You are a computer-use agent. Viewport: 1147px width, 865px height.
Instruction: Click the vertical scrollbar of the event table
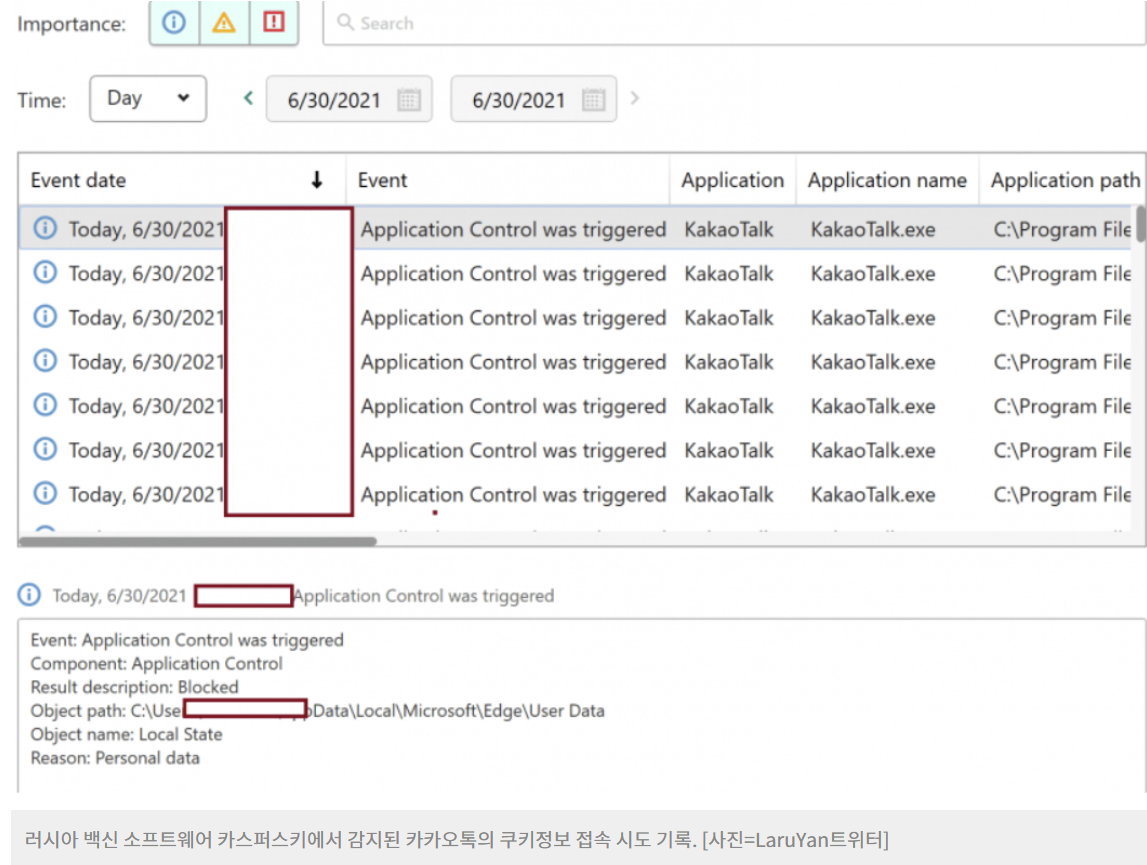pyautogui.click(x=1140, y=224)
